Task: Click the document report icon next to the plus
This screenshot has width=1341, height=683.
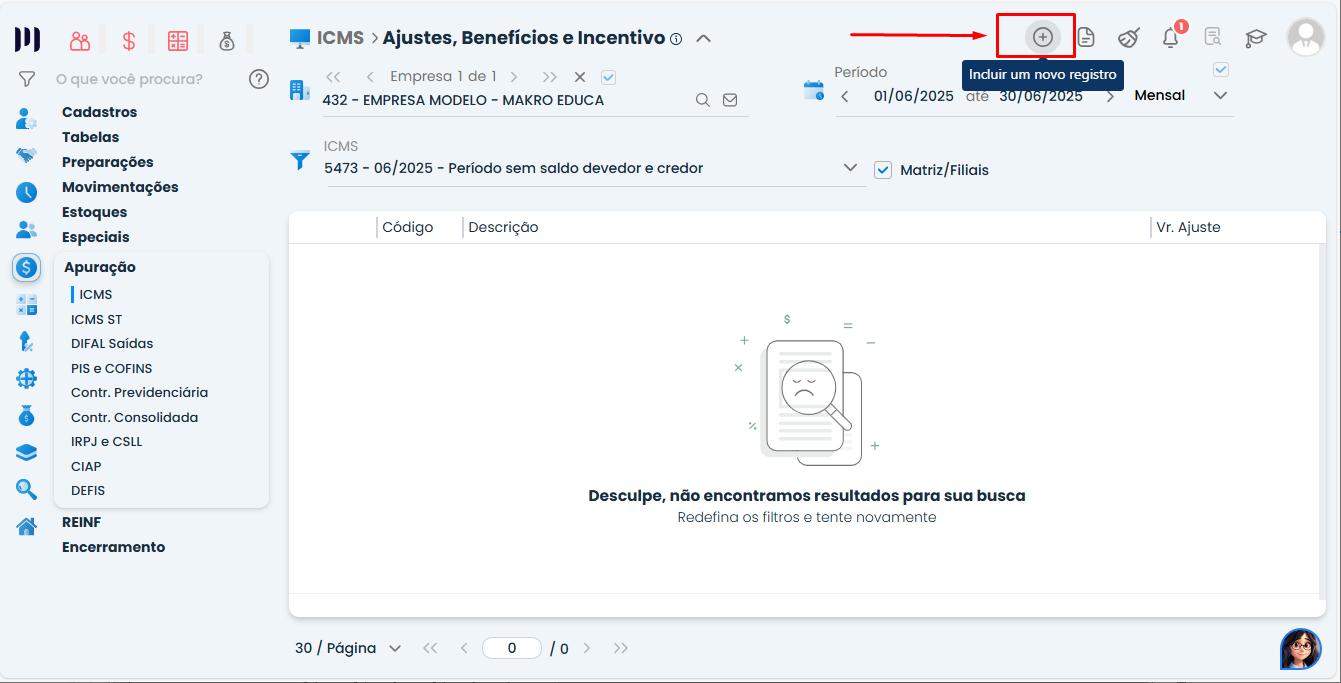Action: pos(1086,36)
